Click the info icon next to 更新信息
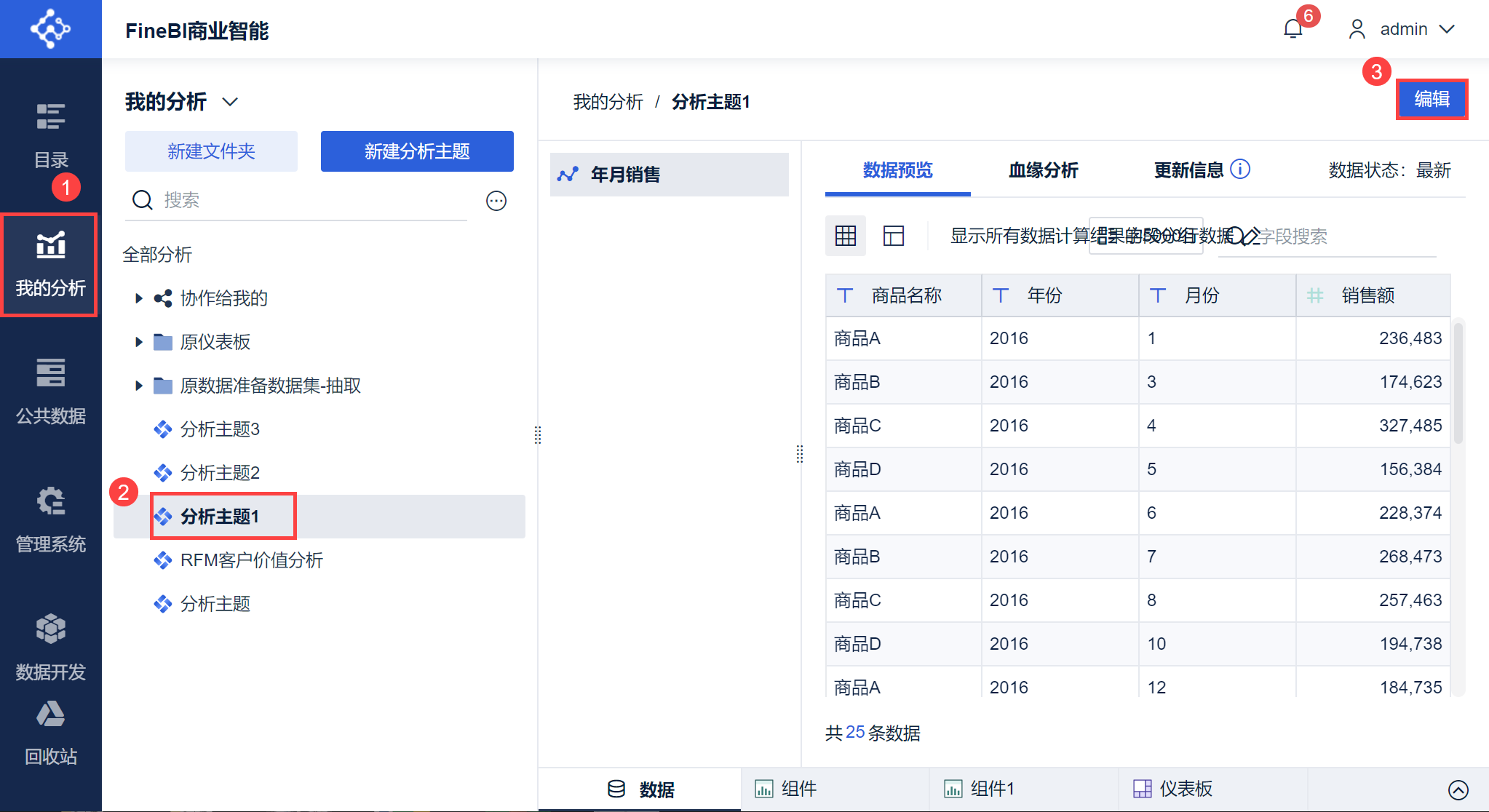This screenshot has height=812, width=1489. click(1240, 170)
